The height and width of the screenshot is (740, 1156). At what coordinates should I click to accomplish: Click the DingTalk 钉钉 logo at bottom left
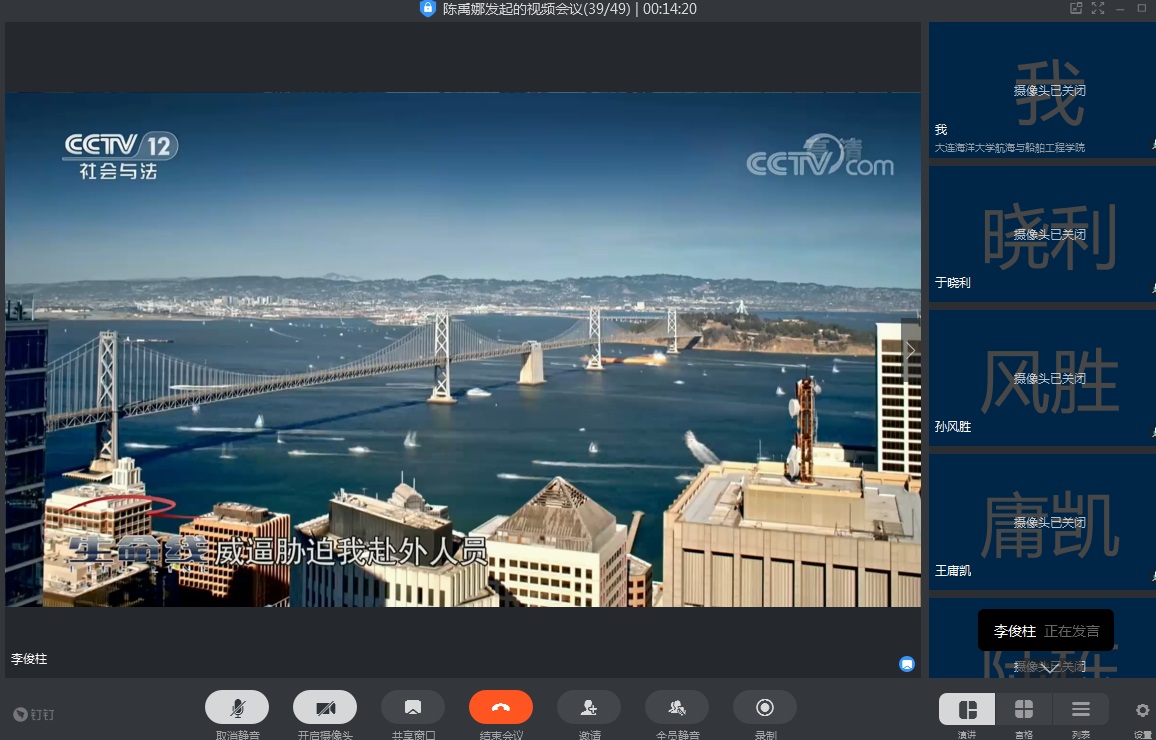pos(34,714)
